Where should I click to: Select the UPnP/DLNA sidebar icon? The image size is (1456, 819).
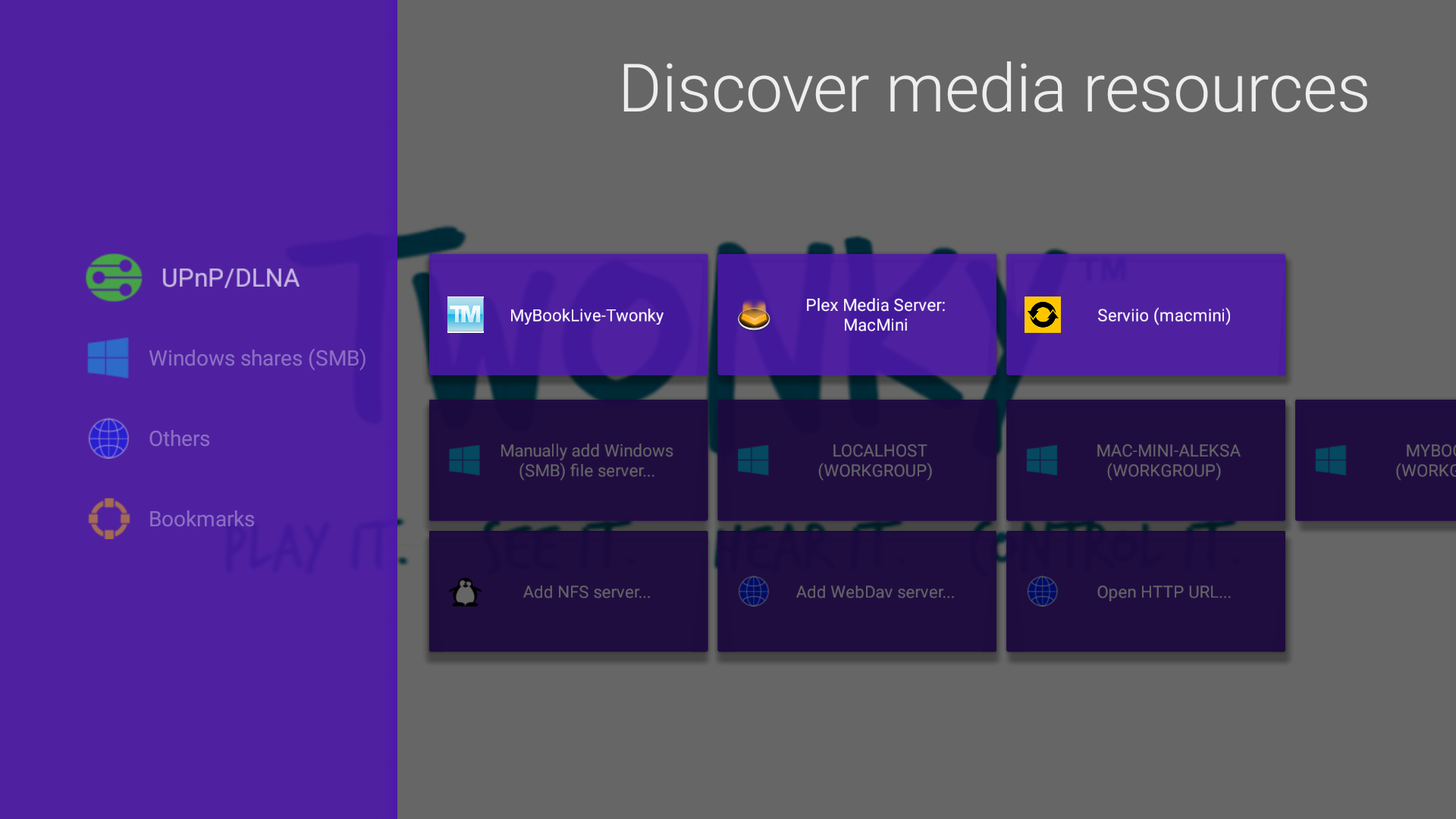pyautogui.click(x=114, y=278)
